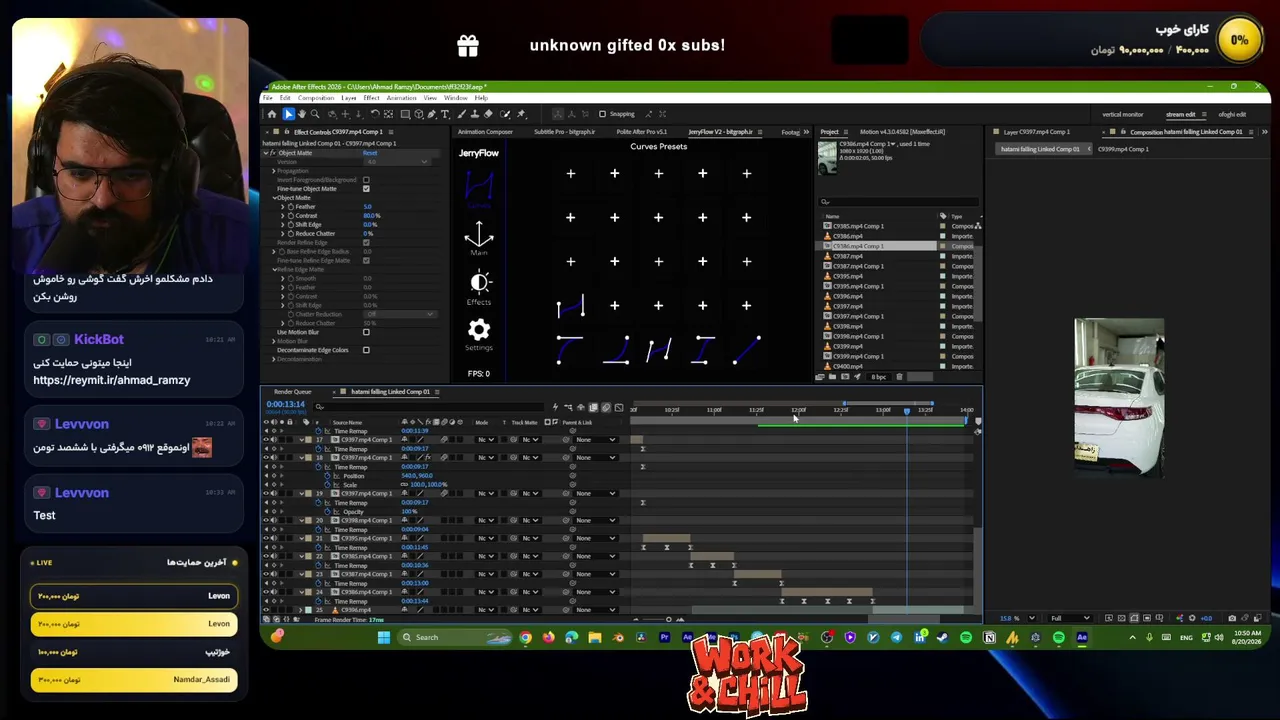Click Feather stopwatch under Object Matte
This screenshot has height=720, width=1280.
(x=290, y=207)
